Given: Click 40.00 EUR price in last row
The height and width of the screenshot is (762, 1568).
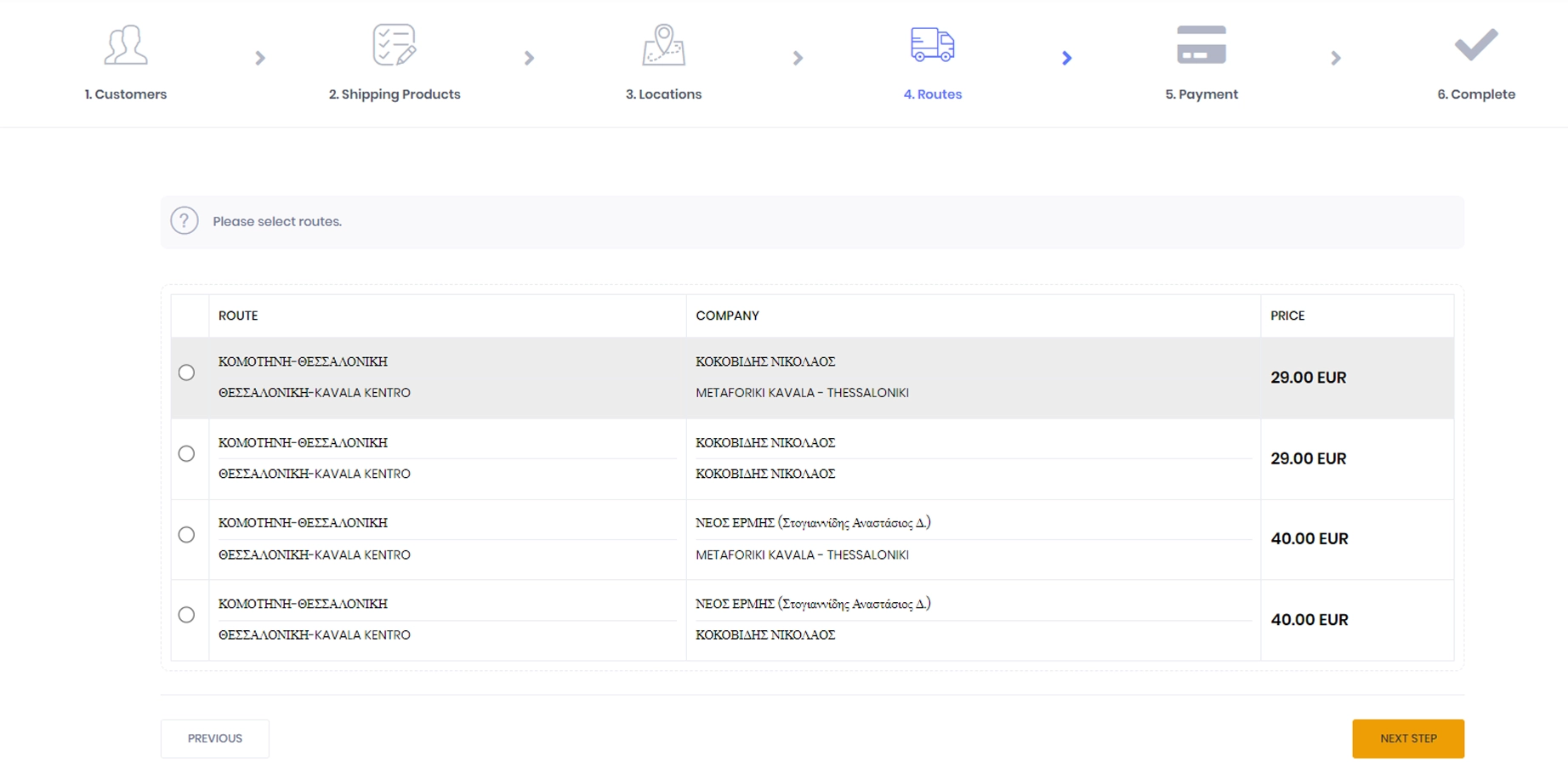Looking at the screenshot, I should (1310, 620).
